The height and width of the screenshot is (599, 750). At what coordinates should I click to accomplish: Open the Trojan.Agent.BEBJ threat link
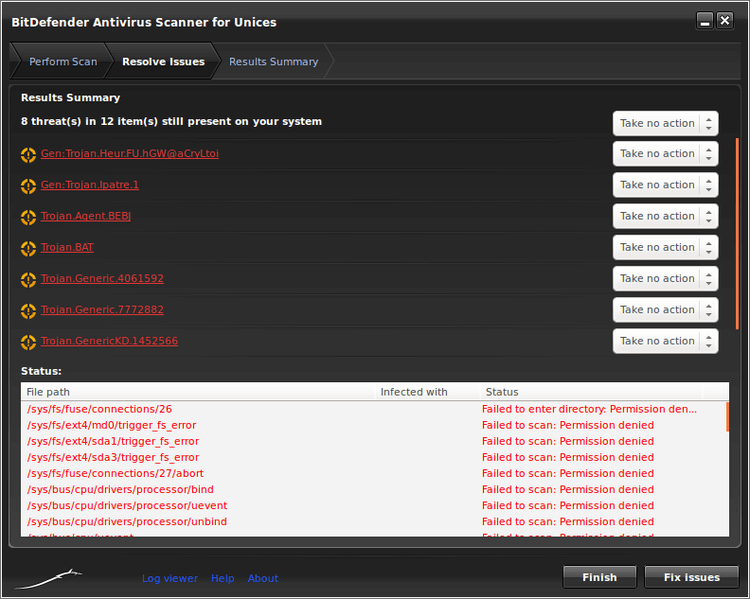pyautogui.click(x=86, y=216)
